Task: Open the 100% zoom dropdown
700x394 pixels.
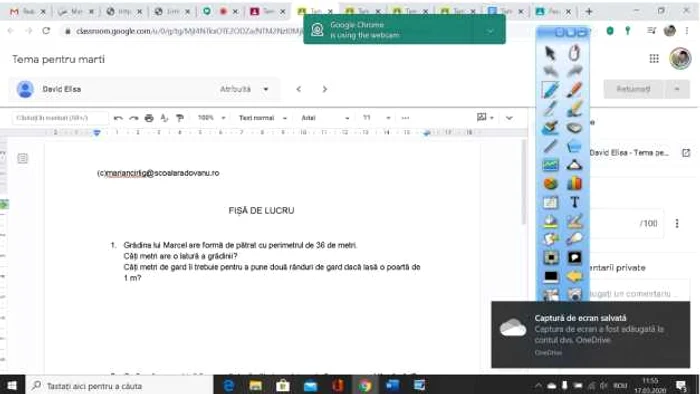Action: coord(211,118)
